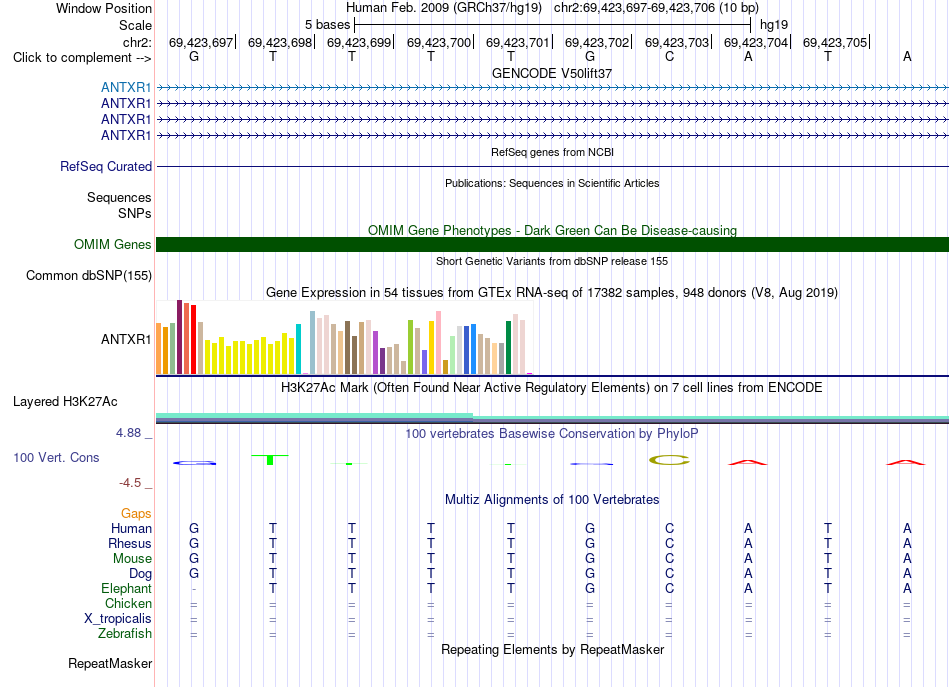This screenshot has width=950, height=687.
Task: Click the RepeatMasker track label
Action: 110,663
